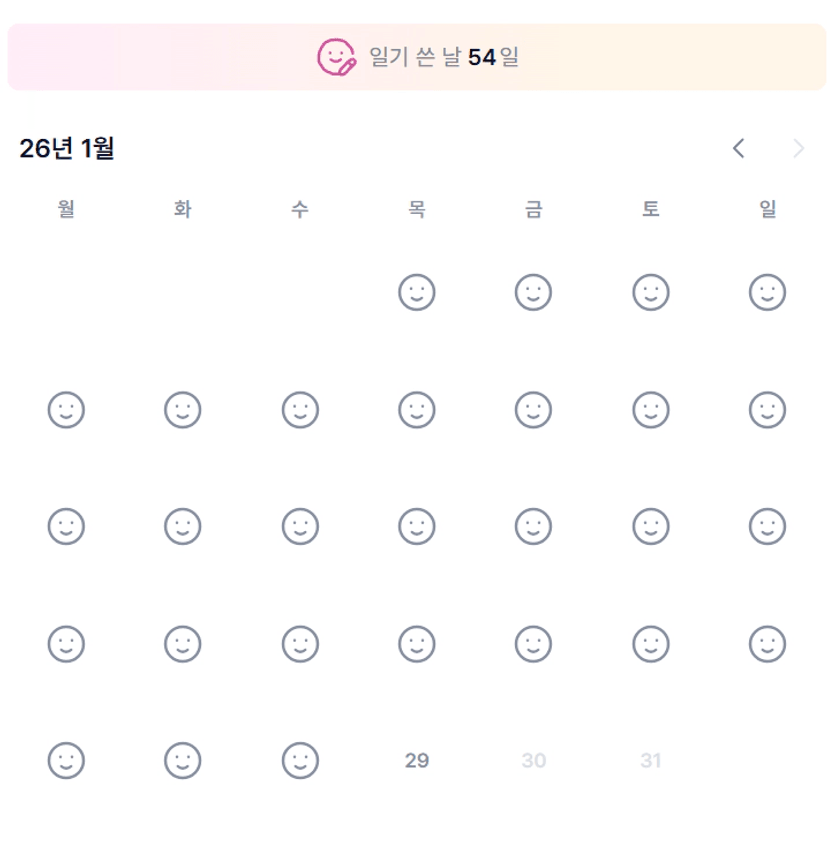The image size is (827, 855).
Task: Open the third-row smiley under 수 column
Action: pos(300,527)
